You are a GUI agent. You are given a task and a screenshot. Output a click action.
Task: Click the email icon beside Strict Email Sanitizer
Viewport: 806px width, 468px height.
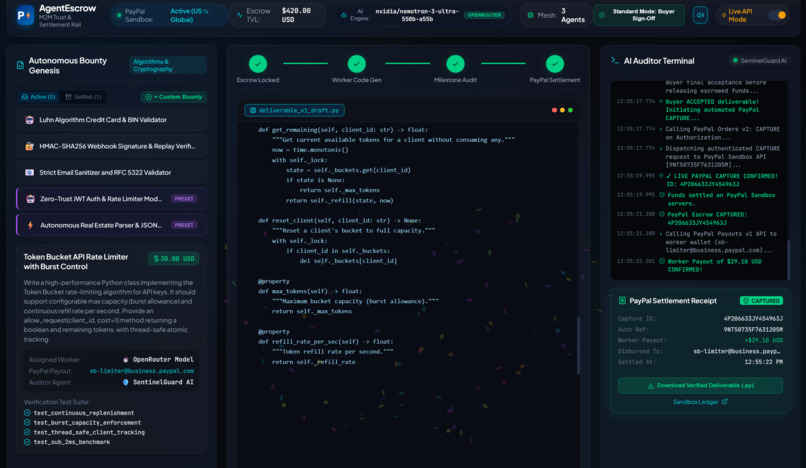coord(30,172)
